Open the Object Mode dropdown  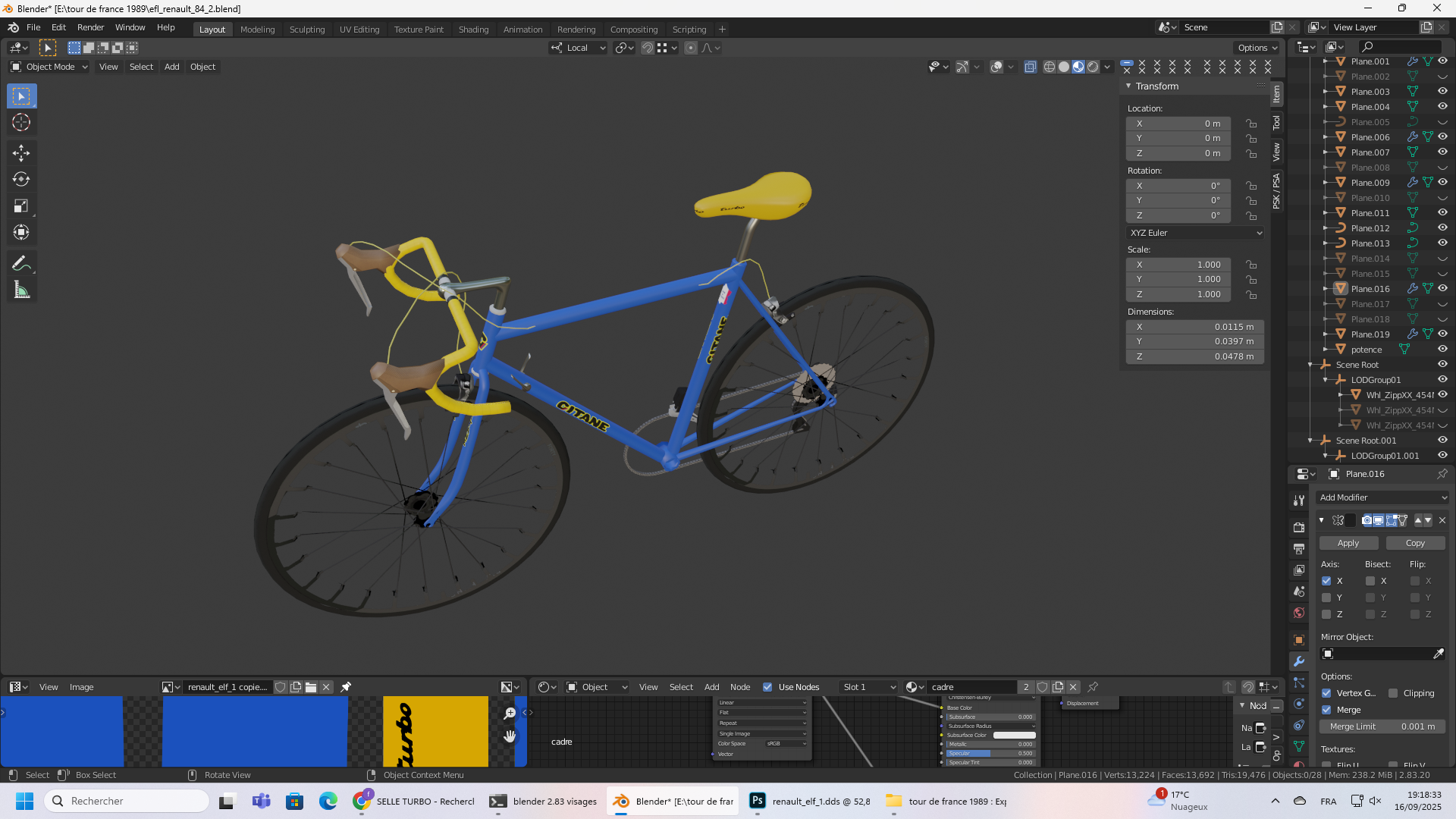(x=50, y=67)
